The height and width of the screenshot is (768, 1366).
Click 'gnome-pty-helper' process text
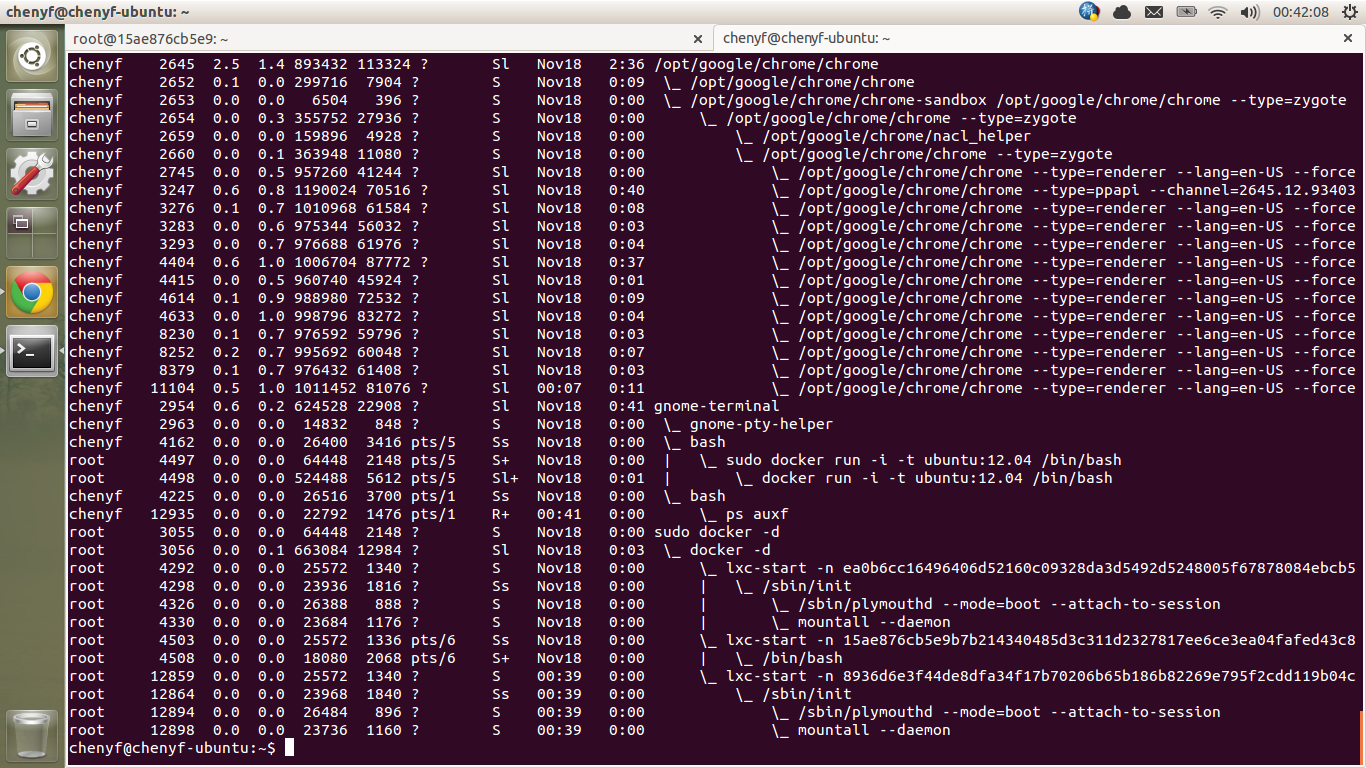761,424
